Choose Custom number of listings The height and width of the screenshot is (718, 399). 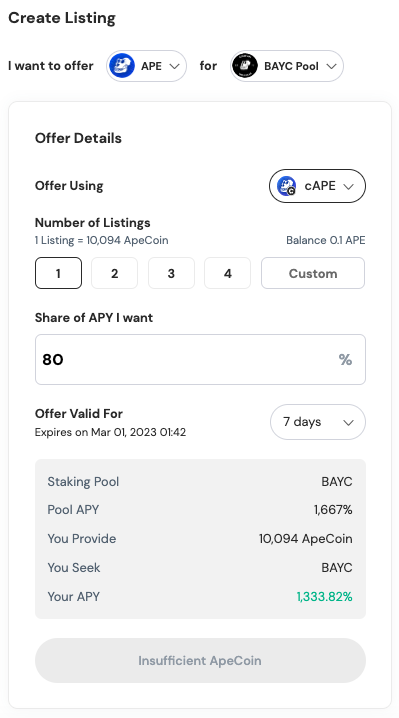tap(313, 273)
